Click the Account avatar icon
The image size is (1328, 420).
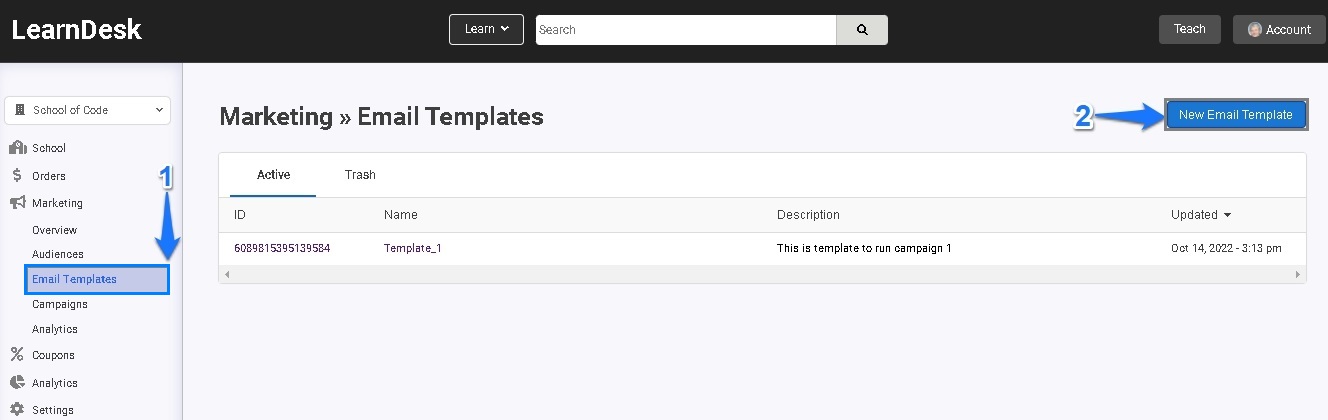pyautogui.click(x=1255, y=30)
